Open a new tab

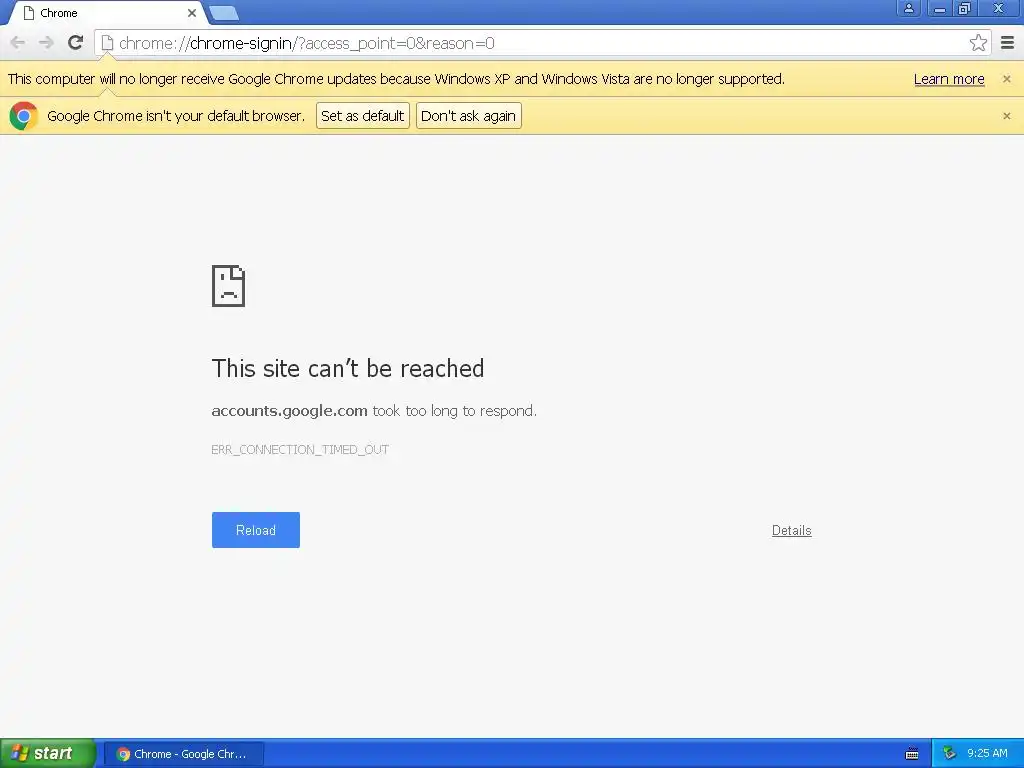coord(224,13)
